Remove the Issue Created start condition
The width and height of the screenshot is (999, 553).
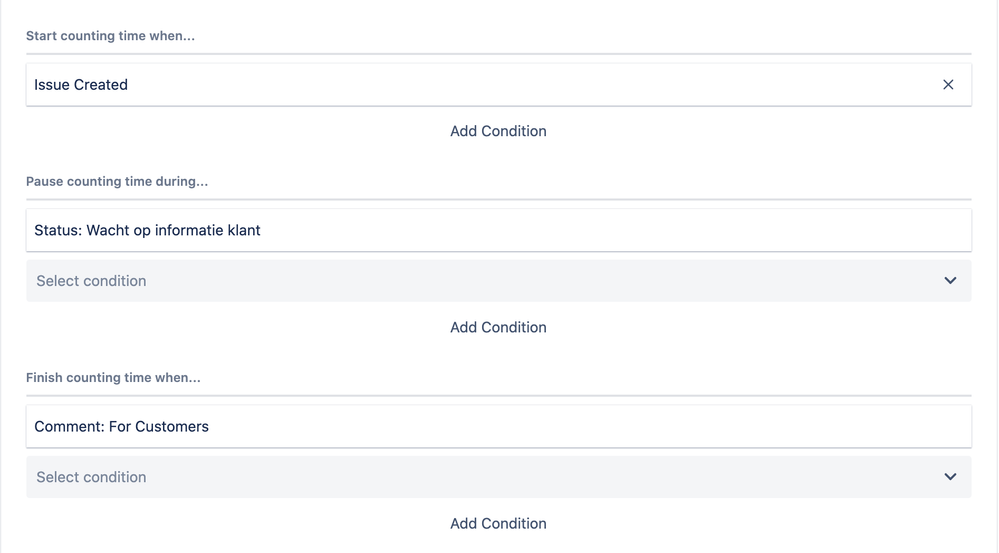tap(948, 85)
